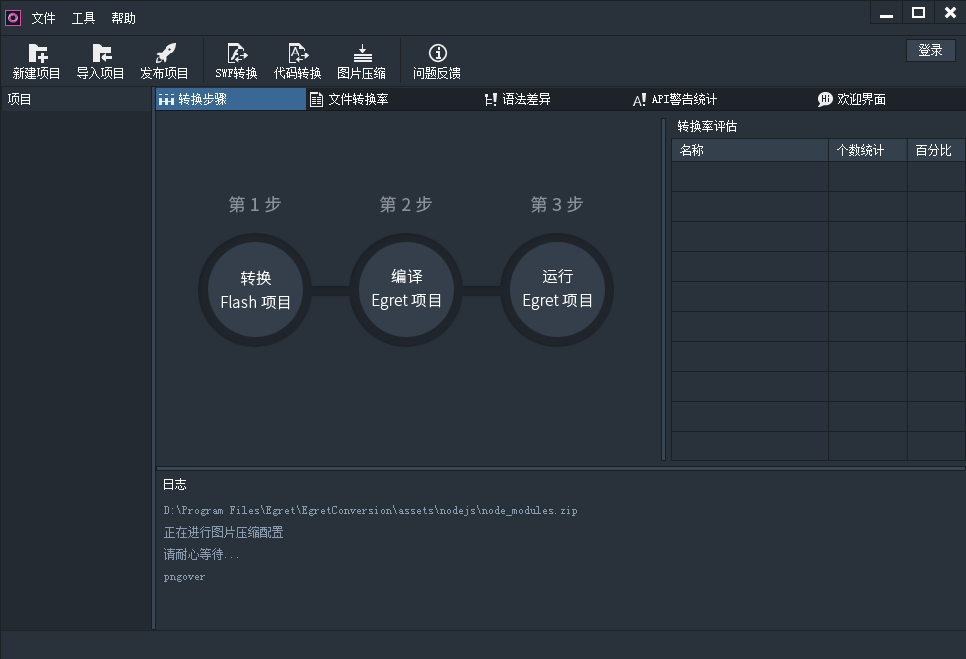Screen dimensions: 966x659
Task: Open 问题反馈 feedback info icon
Action: (x=437, y=54)
